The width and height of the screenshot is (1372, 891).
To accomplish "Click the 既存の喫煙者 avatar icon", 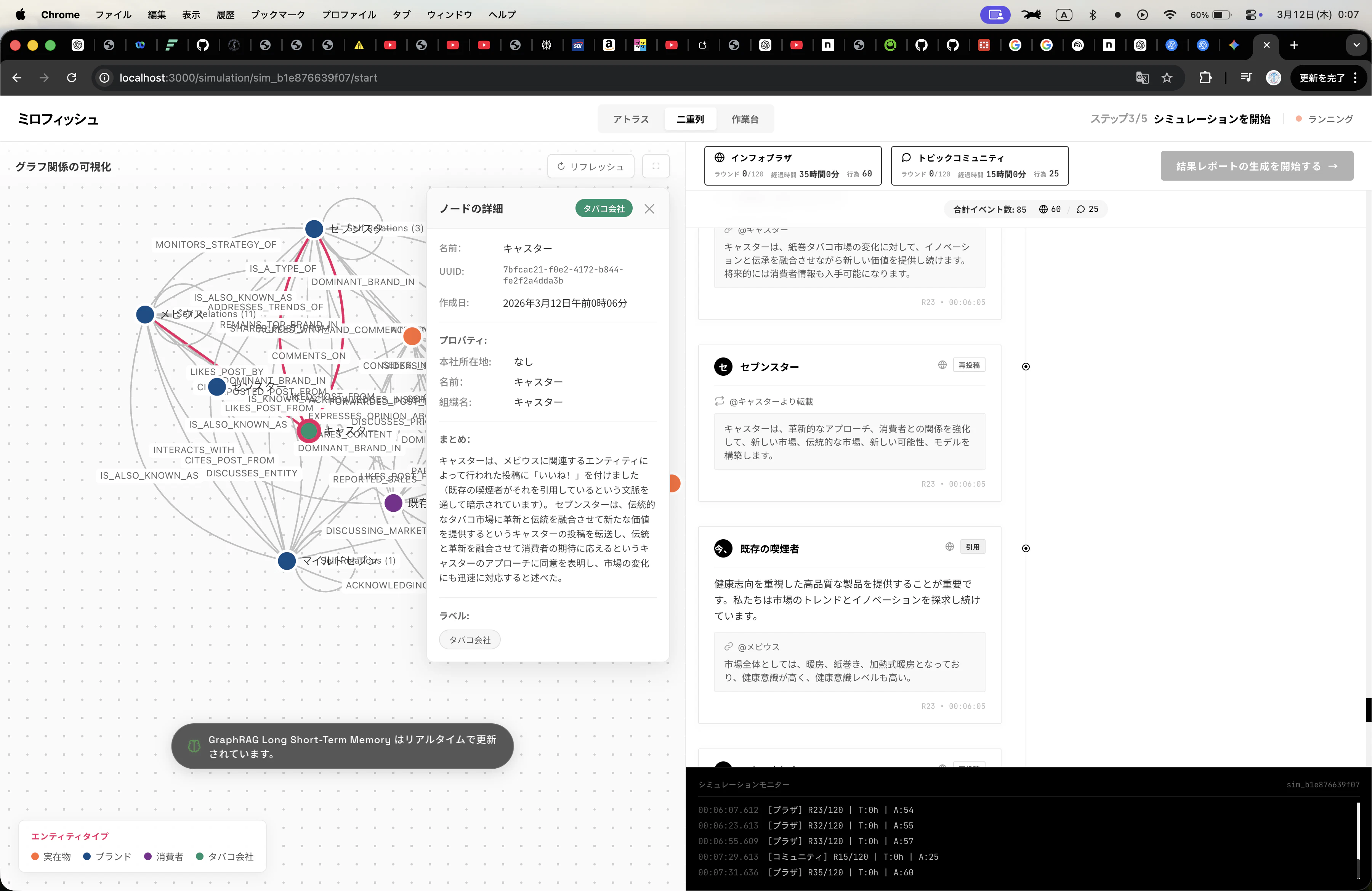I will coord(723,548).
